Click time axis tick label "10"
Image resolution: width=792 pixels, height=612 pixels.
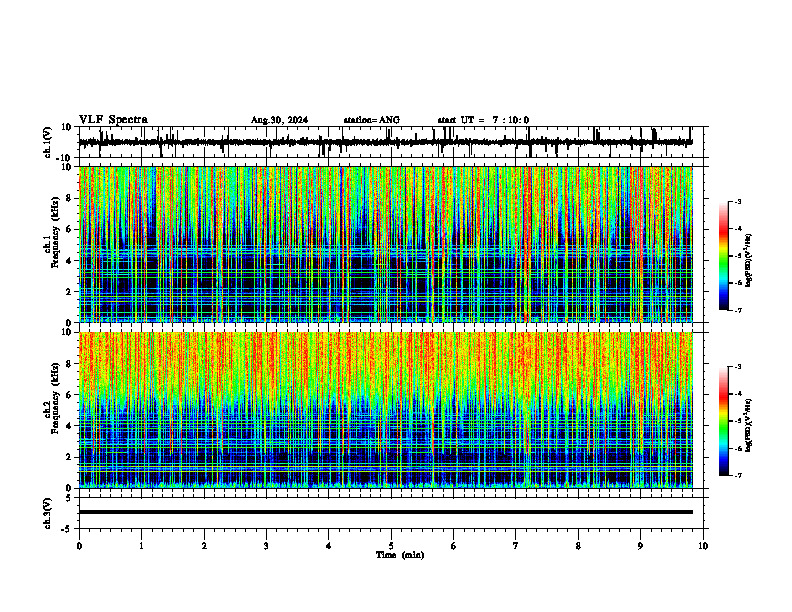pyautogui.click(x=703, y=546)
